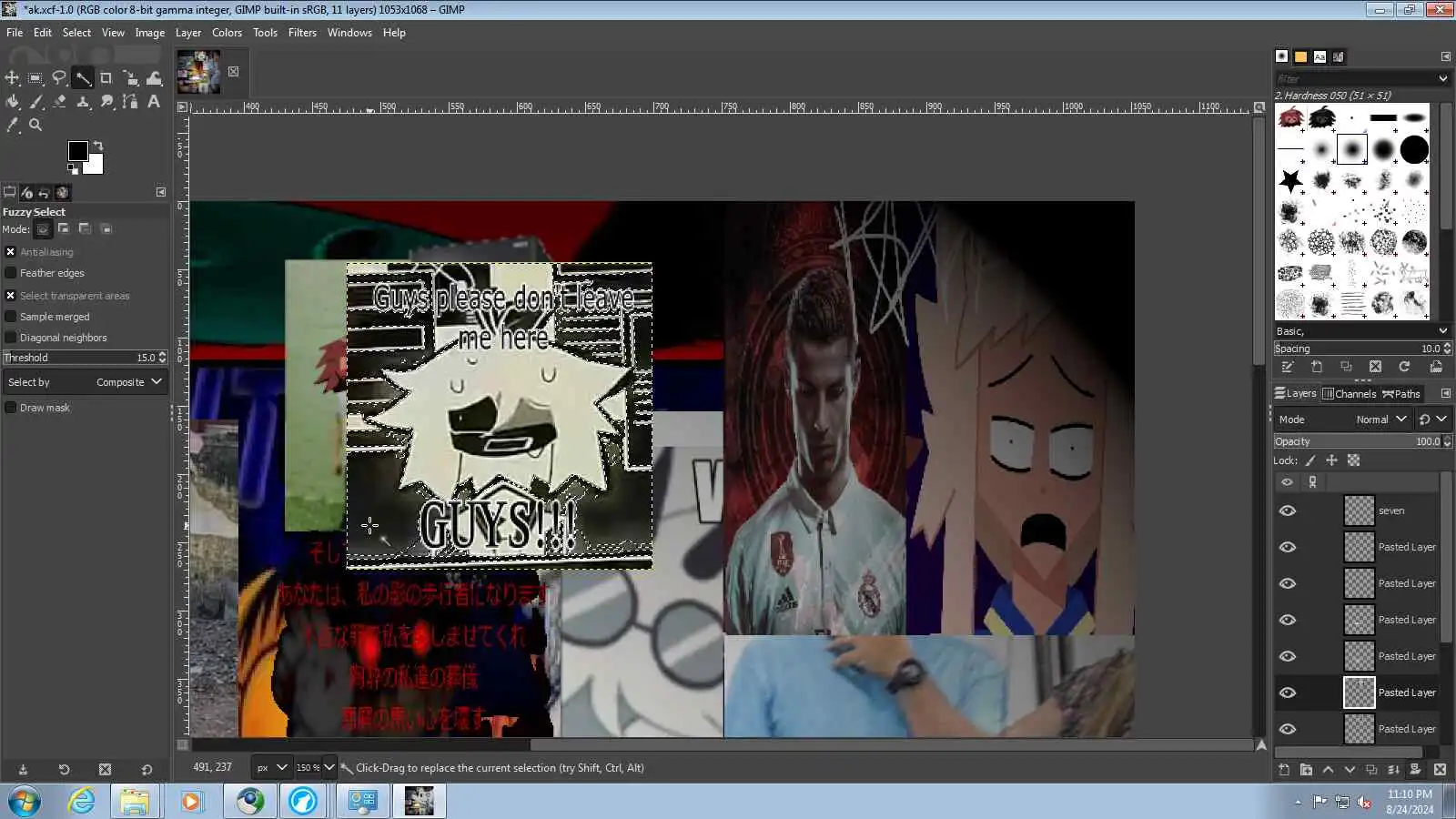The width and height of the screenshot is (1456, 819).
Task: Click the black foreground color swatch
Action: [x=77, y=151]
